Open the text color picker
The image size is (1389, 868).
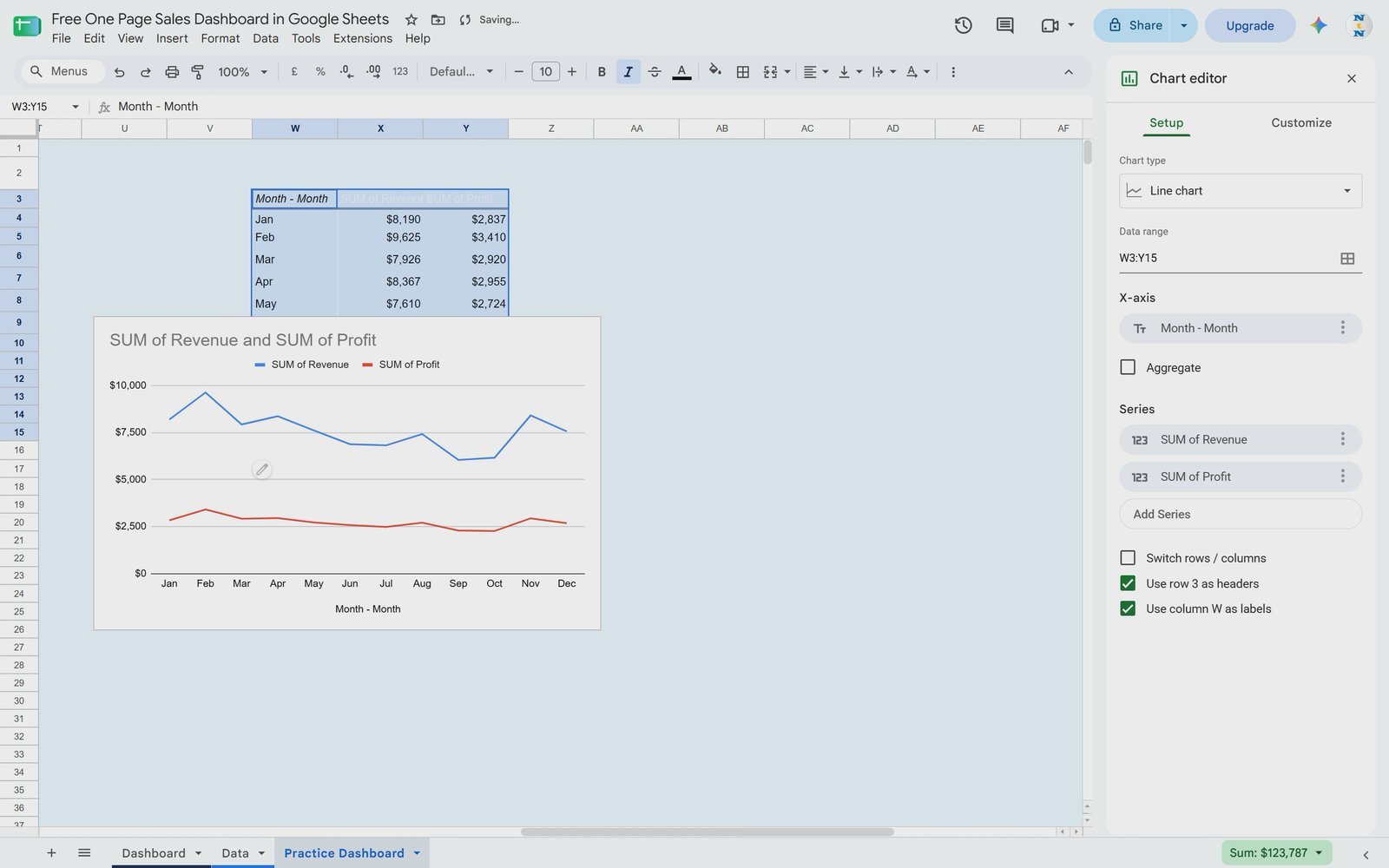[x=681, y=72]
